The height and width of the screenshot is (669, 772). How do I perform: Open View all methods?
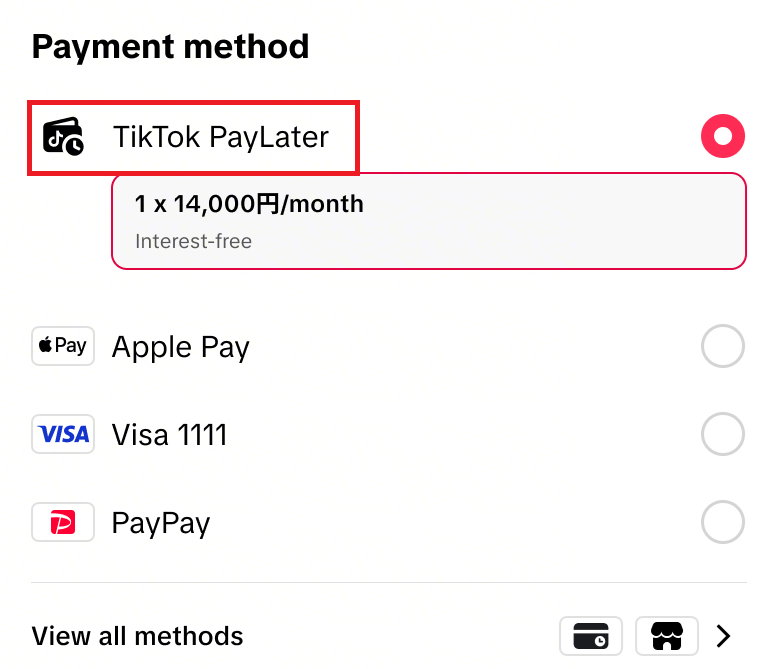pos(389,636)
